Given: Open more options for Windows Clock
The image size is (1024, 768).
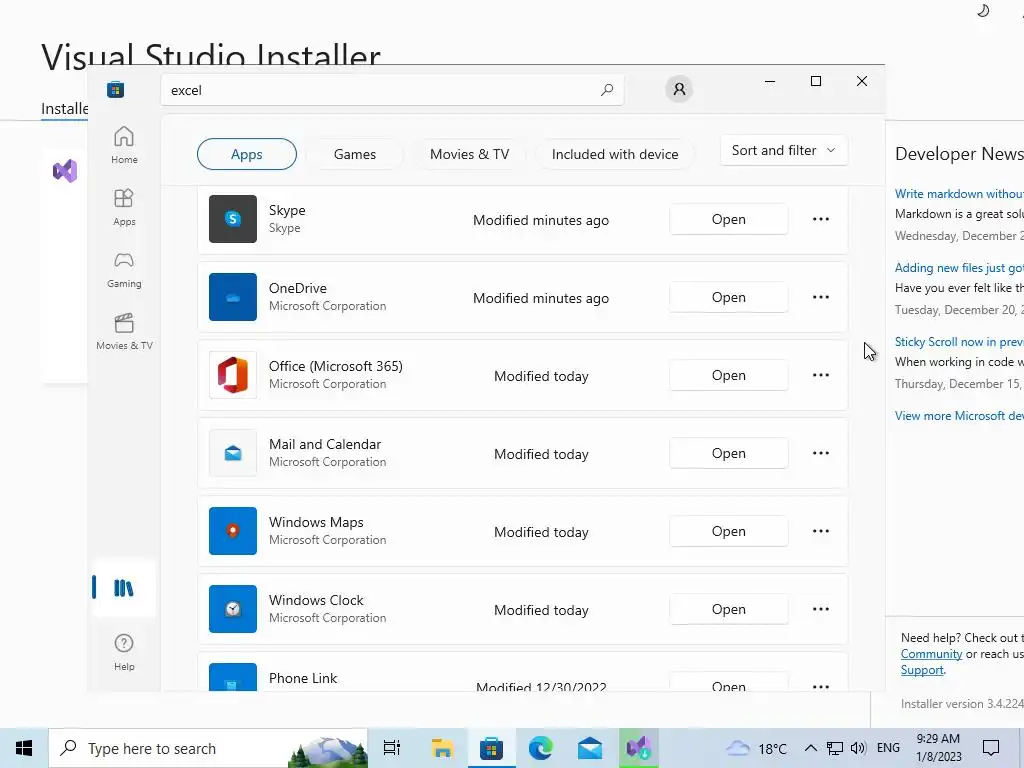Looking at the screenshot, I should (x=821, y=609).
